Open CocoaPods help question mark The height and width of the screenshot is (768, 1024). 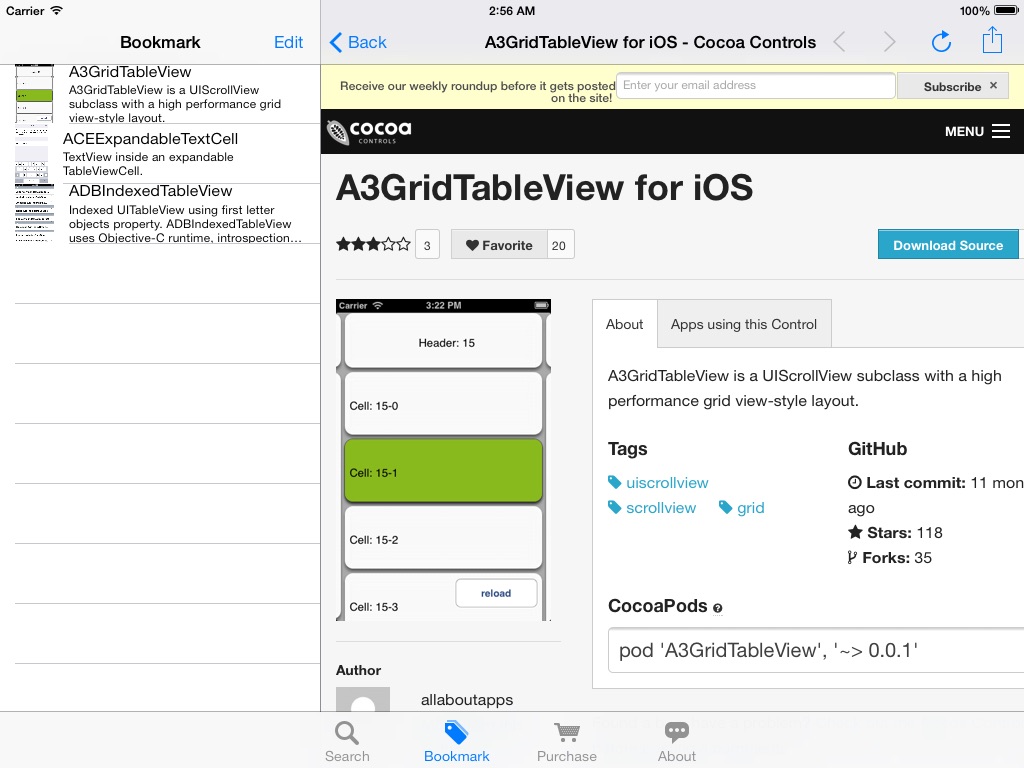[x=718, y=608]
